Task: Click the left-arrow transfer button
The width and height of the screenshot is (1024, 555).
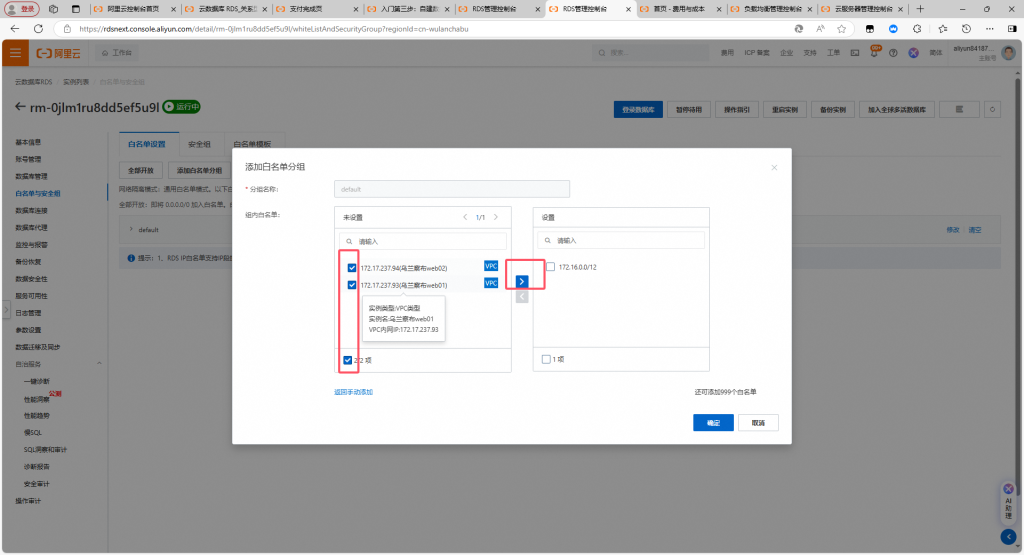Action: (522, 297)
